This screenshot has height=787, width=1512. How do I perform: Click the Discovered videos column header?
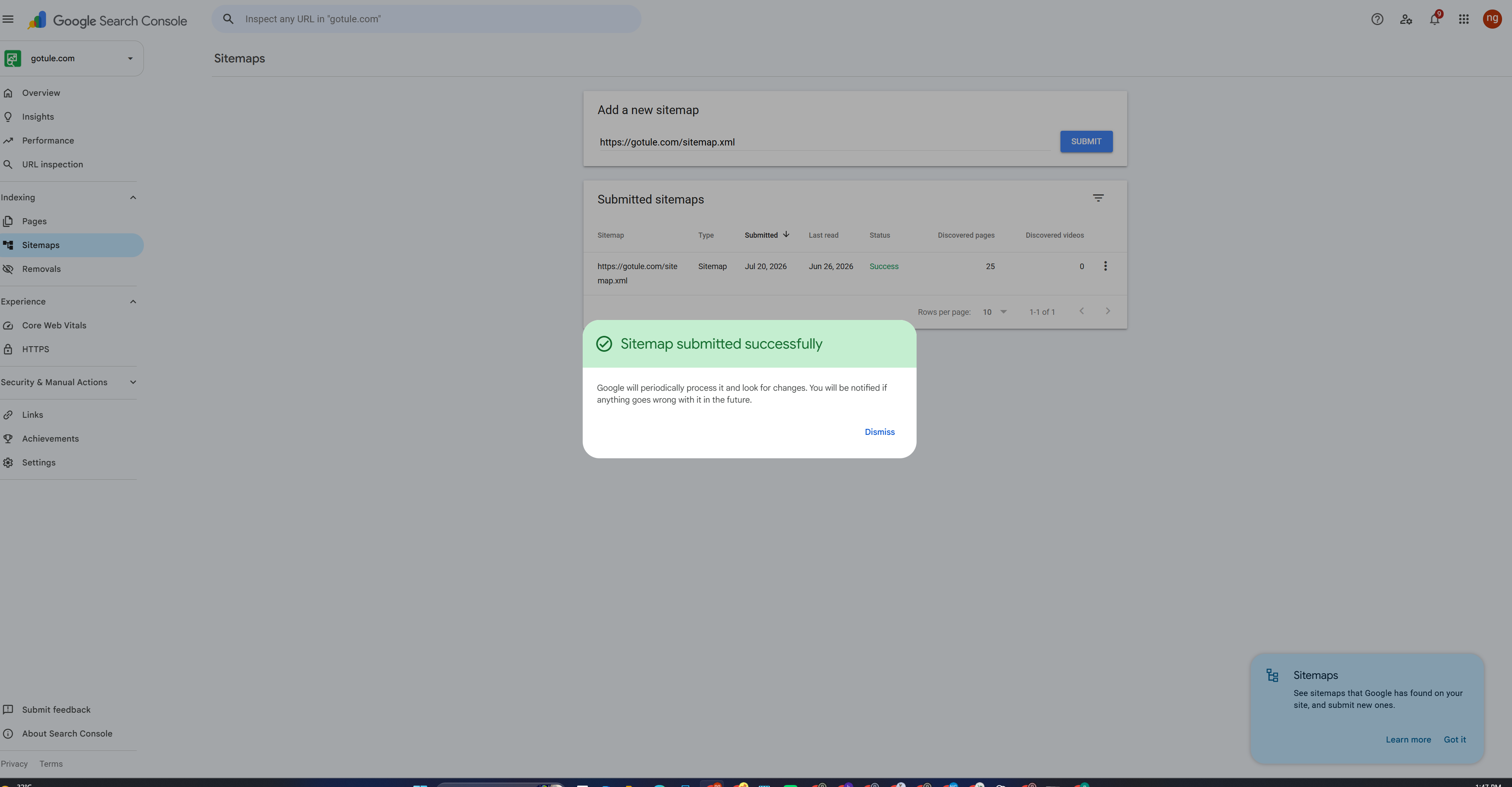1054,235
